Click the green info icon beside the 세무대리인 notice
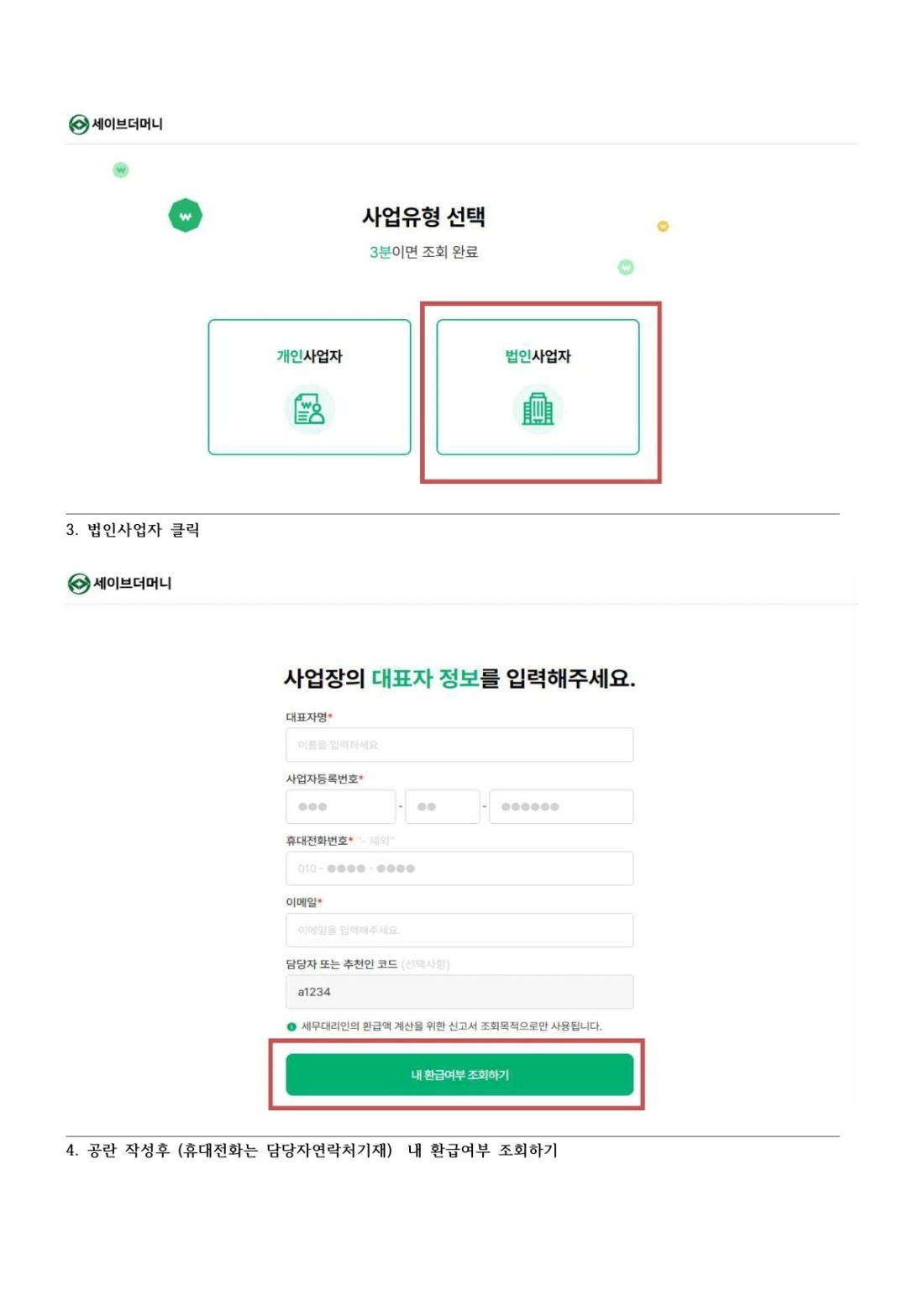Screen dimensions: 924x1306 [291, 1026]
